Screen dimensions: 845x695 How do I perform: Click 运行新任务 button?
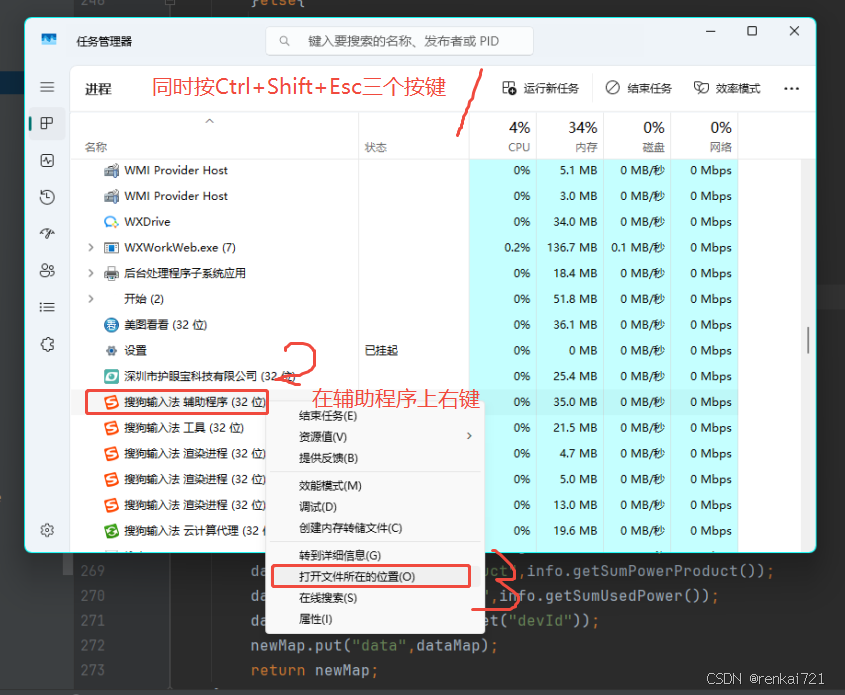541,88
